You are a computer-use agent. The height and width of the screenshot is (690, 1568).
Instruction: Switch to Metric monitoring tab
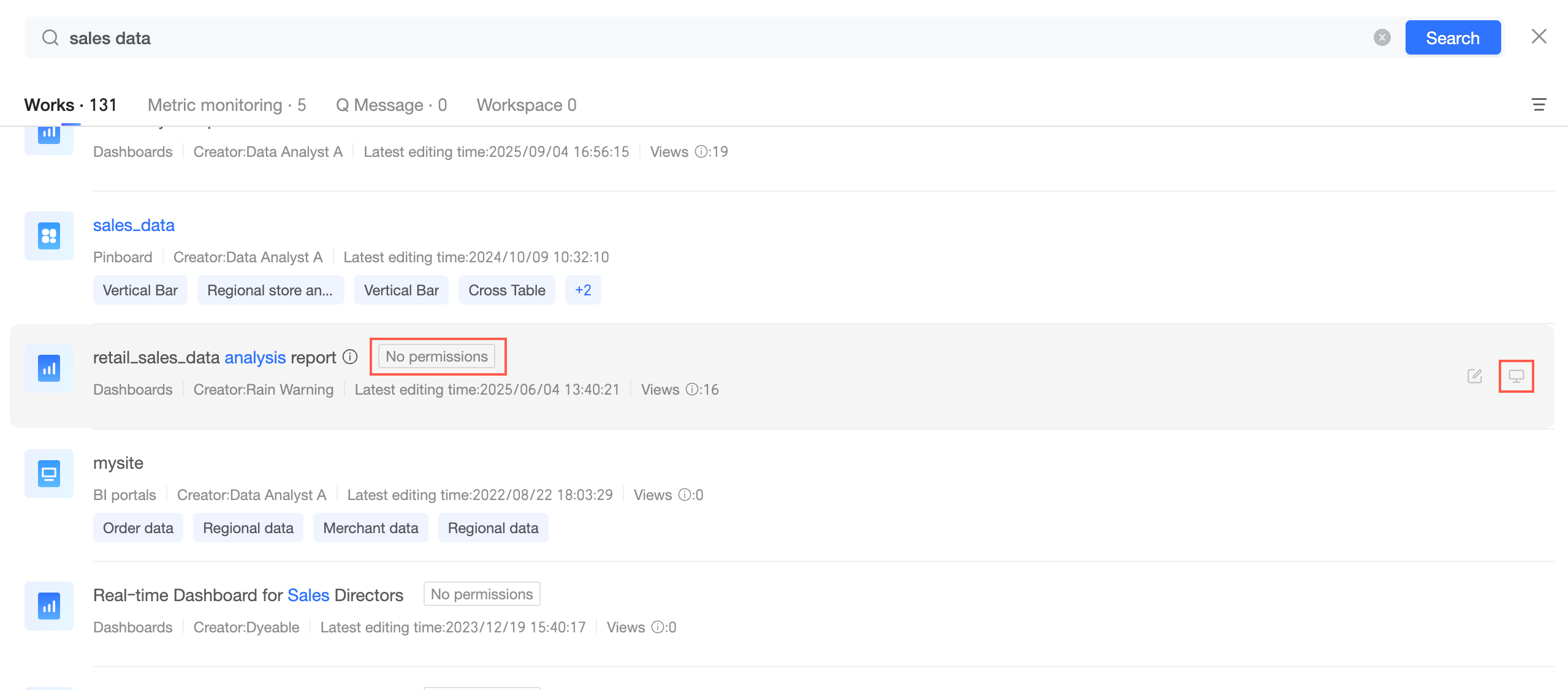coord(227,105)
